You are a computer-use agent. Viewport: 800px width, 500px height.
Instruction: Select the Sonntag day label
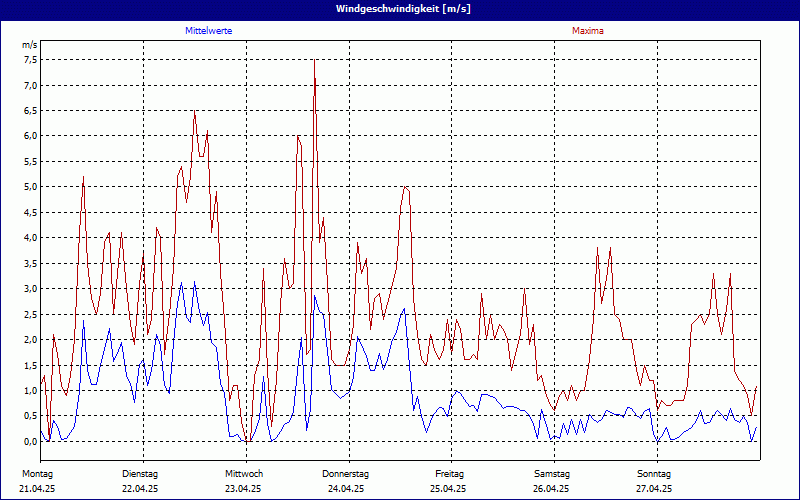[x=654, y=473]
